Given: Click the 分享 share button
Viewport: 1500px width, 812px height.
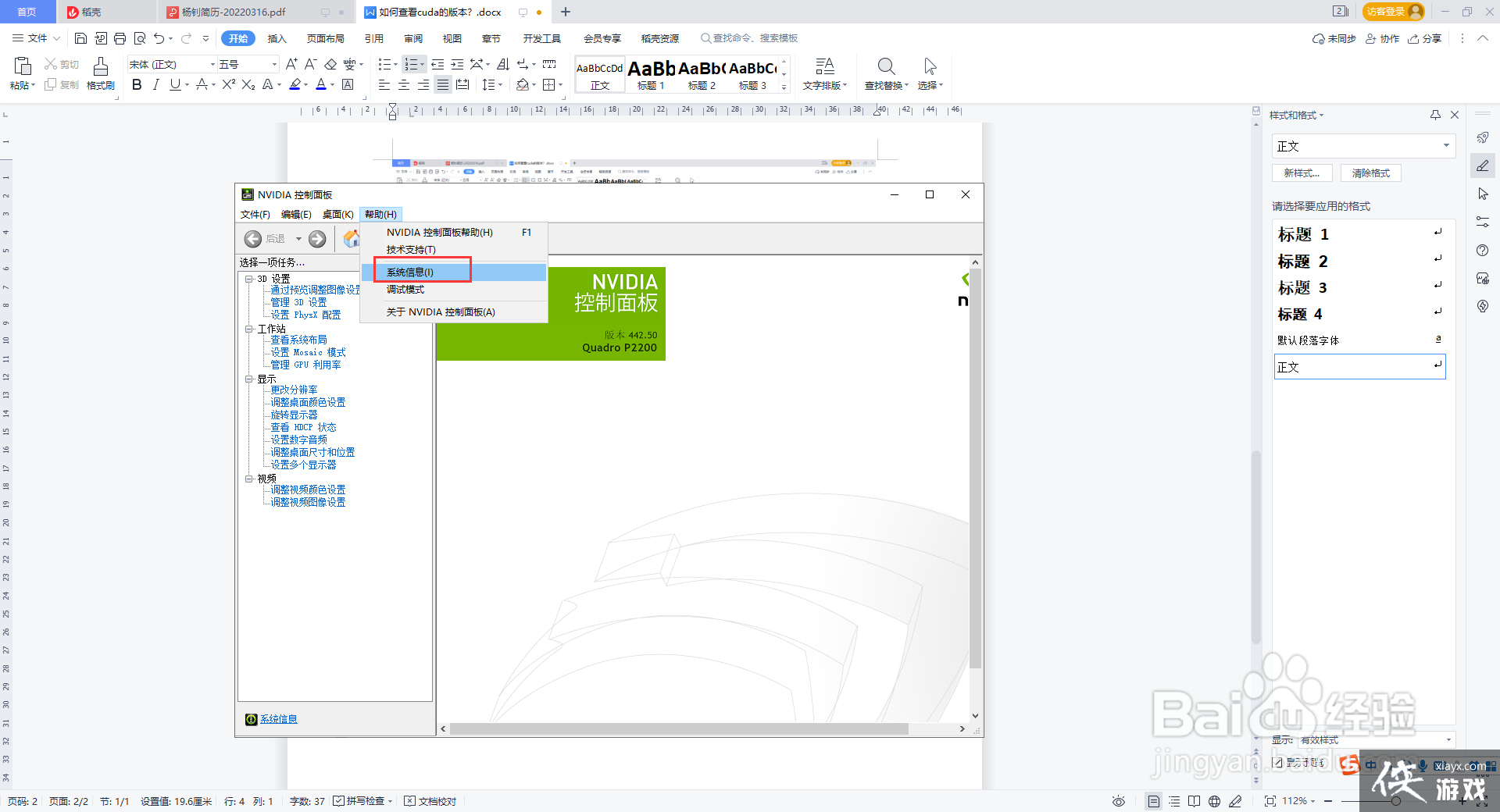Looking at the screenshot, I should 1424,38.
